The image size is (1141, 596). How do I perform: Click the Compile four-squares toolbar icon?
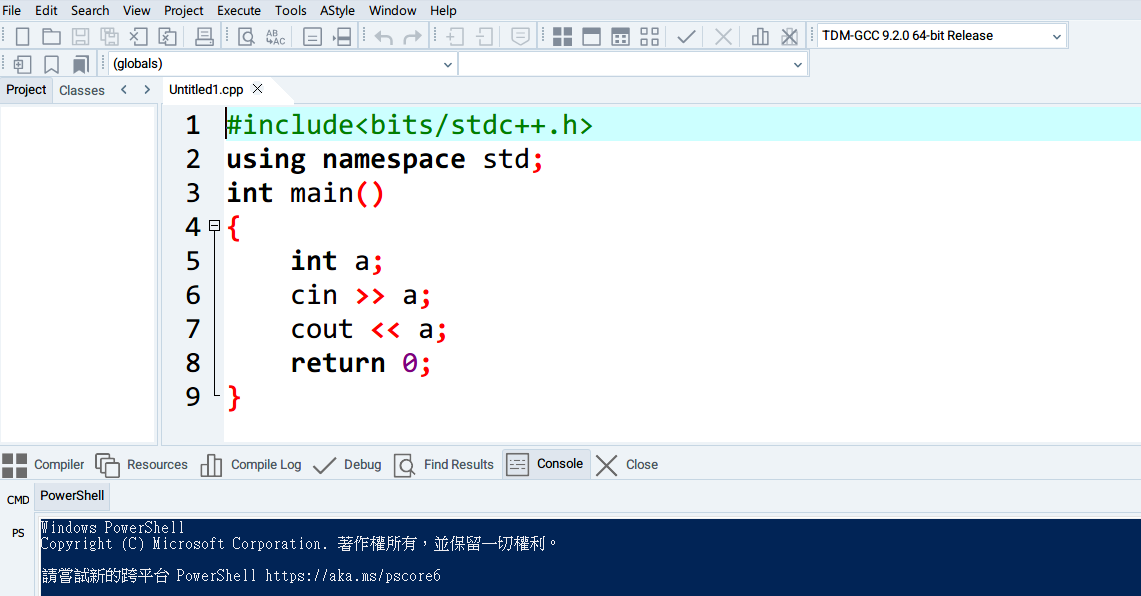point(562,37)
